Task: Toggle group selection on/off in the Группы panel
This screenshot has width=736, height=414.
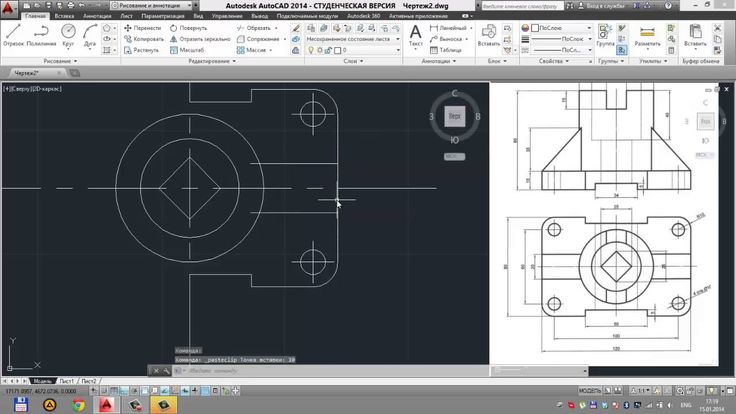Action: (x=622, y=50)
